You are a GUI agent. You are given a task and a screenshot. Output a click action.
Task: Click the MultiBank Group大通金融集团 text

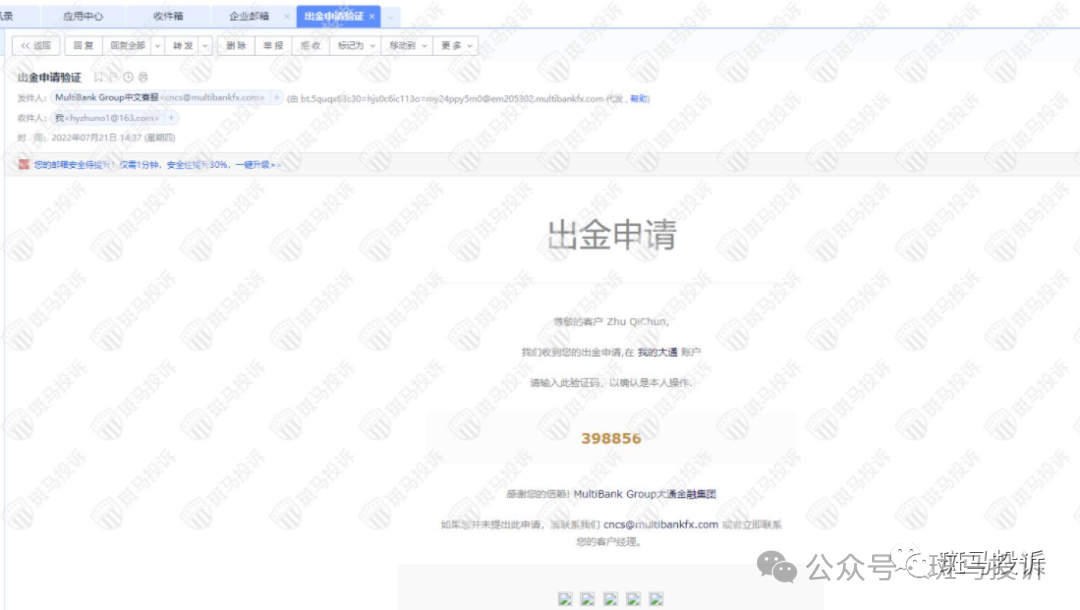[645, 494]
